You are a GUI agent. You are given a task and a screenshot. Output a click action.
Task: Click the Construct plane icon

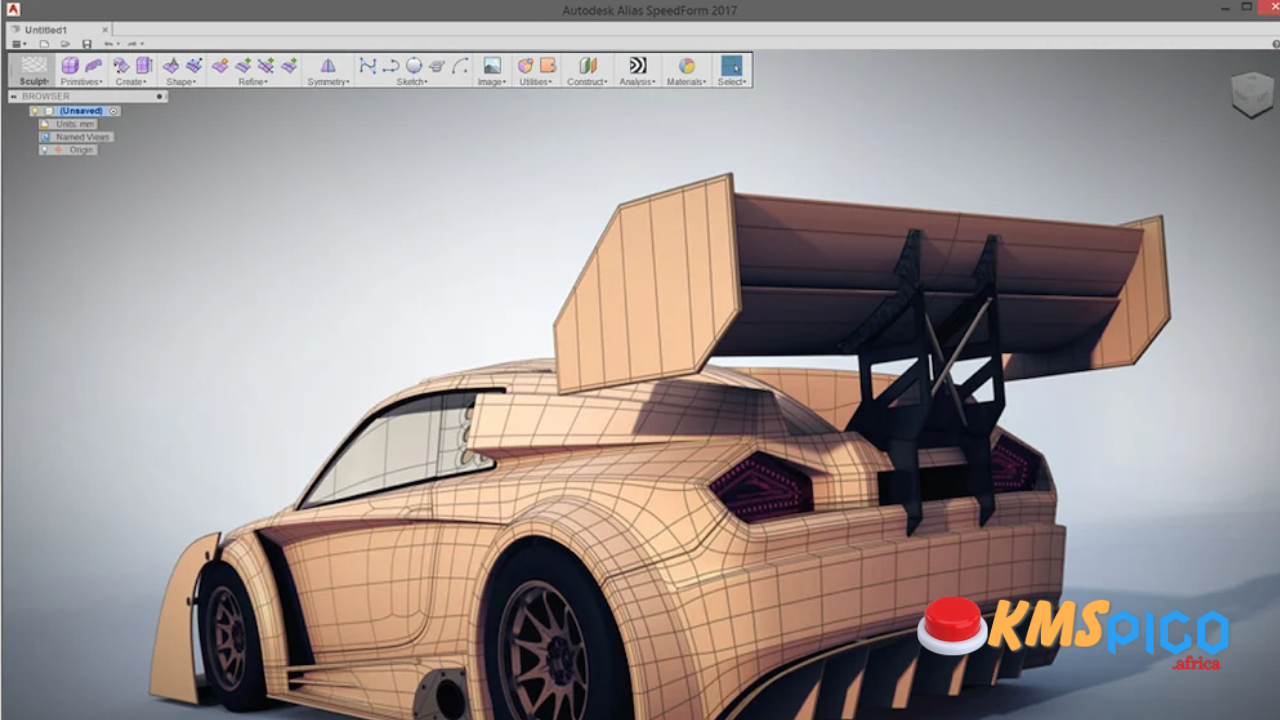tap(587, 66)
